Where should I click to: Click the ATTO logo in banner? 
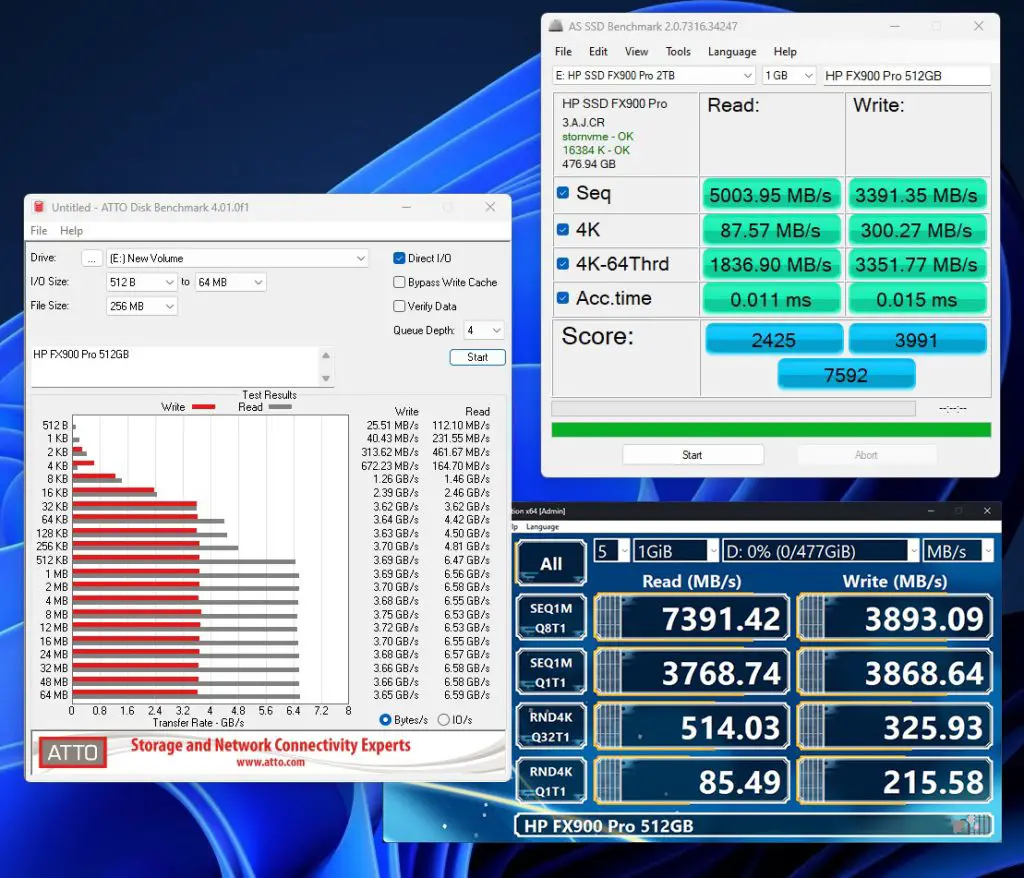tap(72, 753)
